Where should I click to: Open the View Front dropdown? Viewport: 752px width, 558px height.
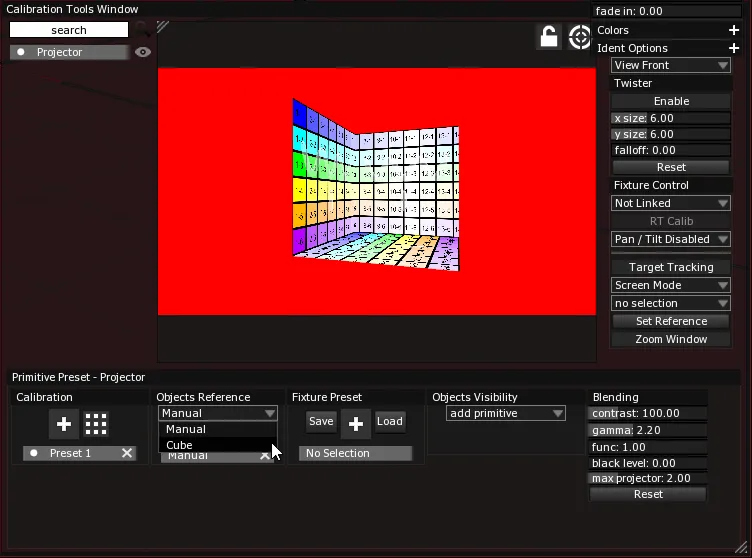pos(670,65)
